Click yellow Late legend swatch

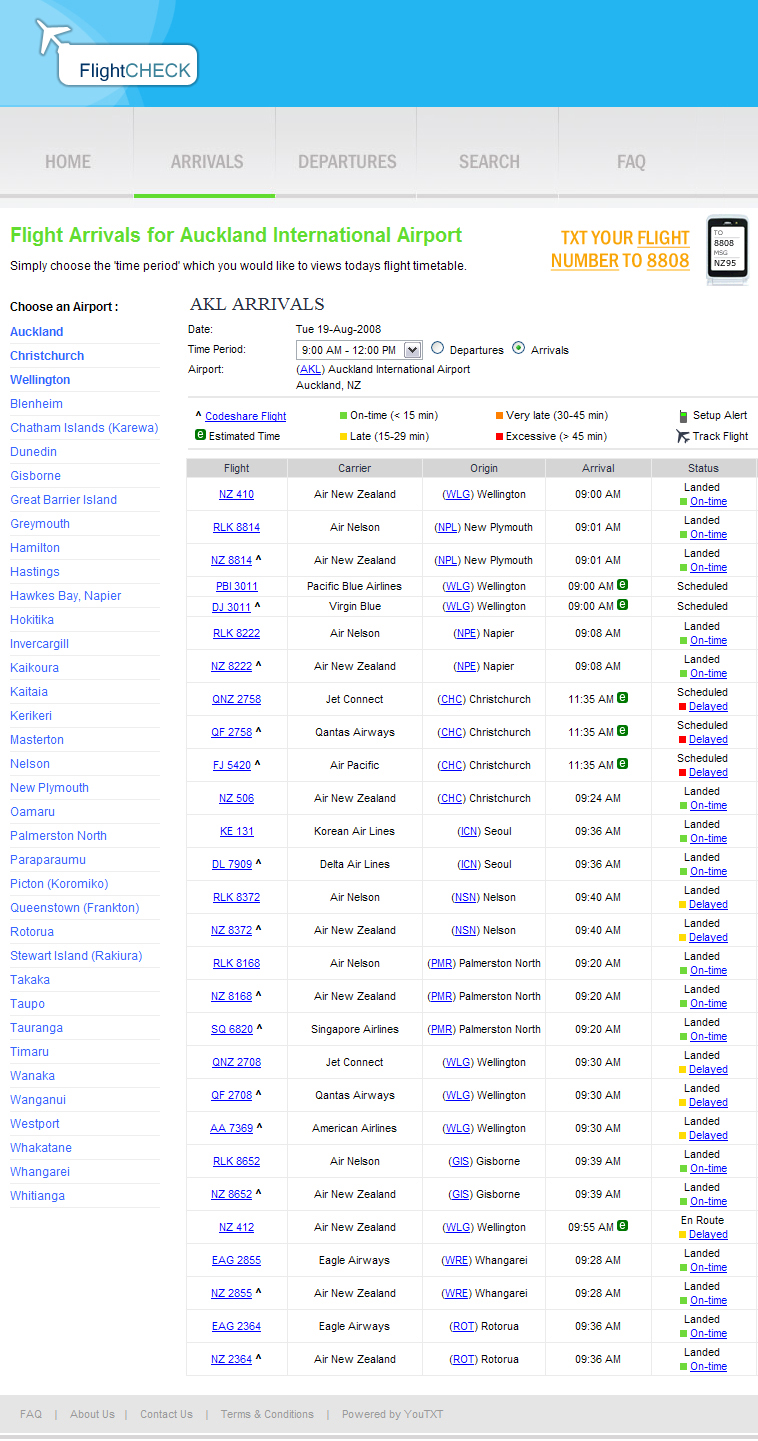point(344,437)
